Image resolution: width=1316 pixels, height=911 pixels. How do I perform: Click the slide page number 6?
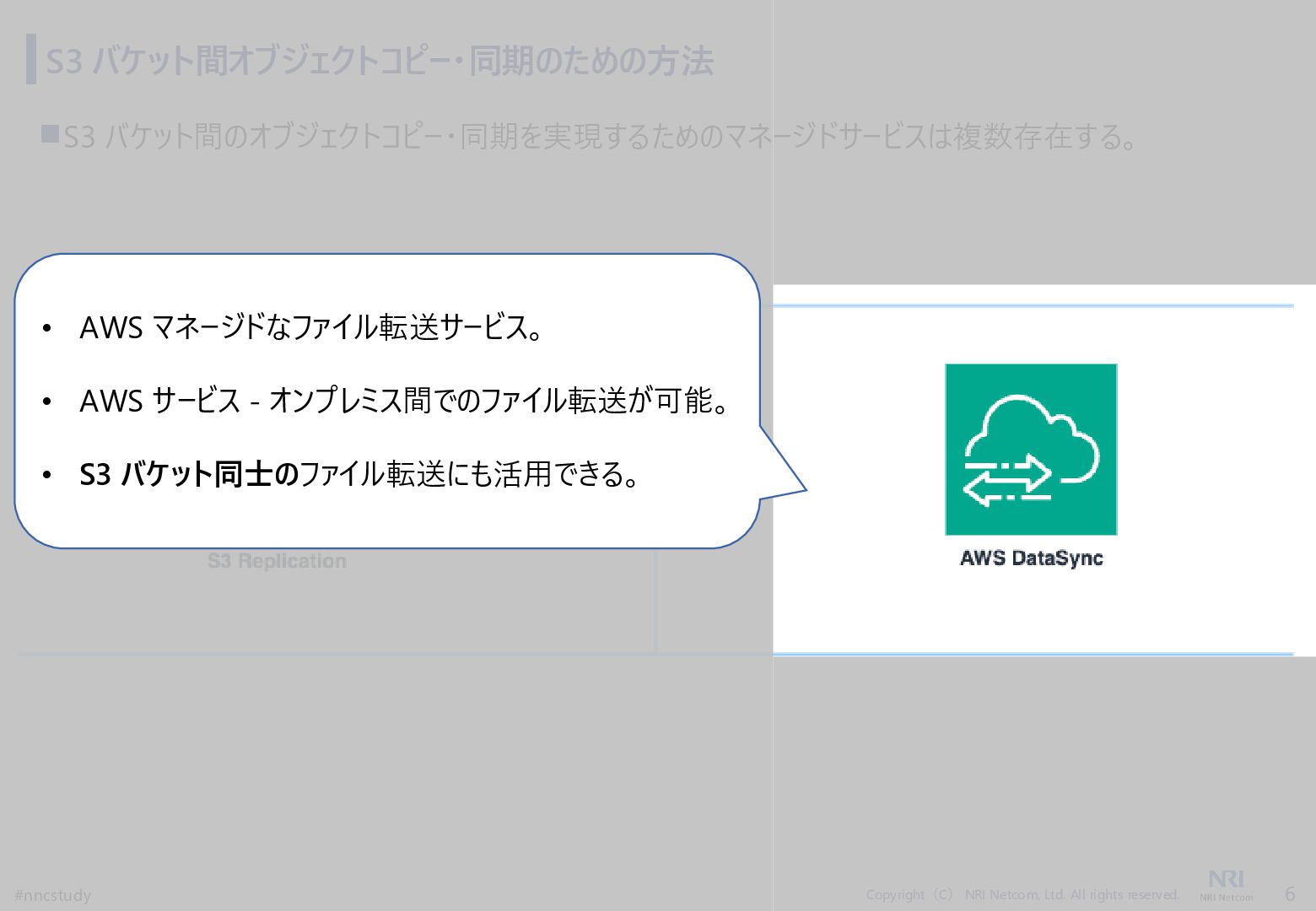[x=1290, y=894]
